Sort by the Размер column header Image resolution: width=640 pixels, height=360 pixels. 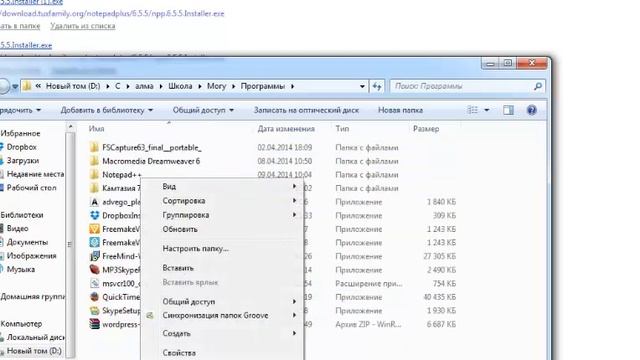426,129
